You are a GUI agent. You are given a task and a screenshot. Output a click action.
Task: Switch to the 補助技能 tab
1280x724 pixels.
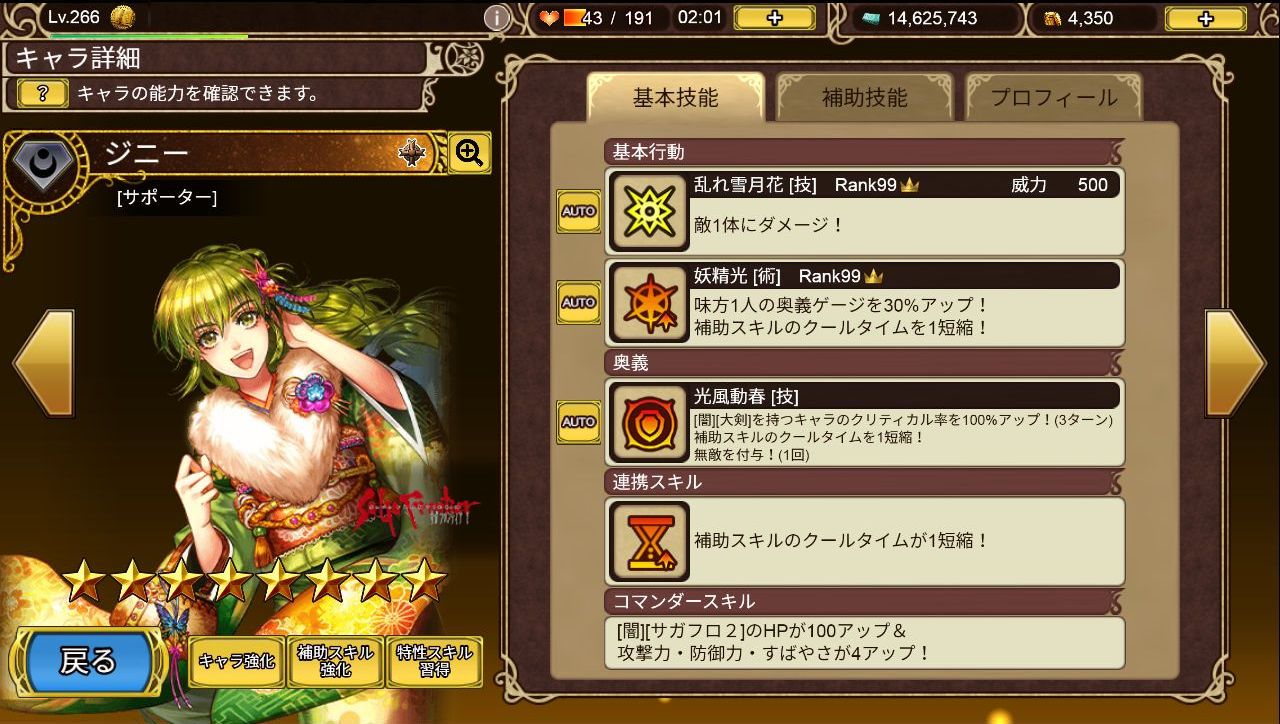[864, 97]
